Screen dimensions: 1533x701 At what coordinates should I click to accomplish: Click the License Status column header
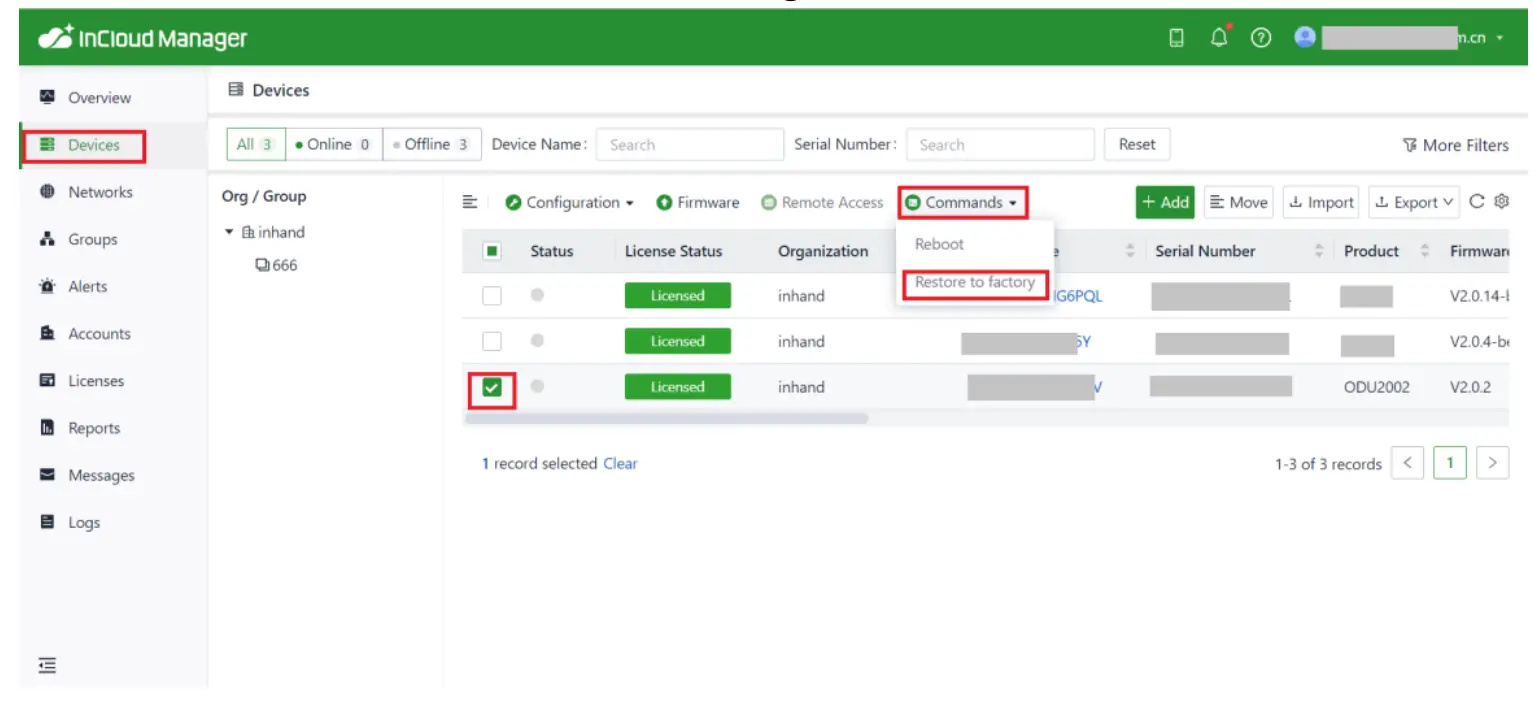[673, 251]
